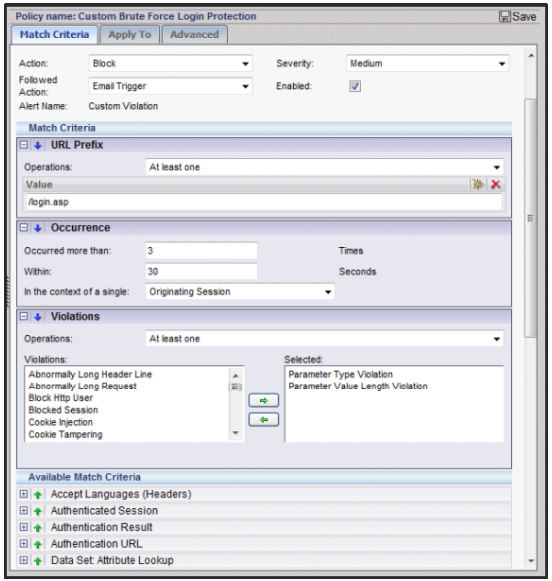Viewport: 552px width, 581px height.
Task: Move Violations criteria down with blue arrow
Action: pyautogui.click(x=37, y=317)
